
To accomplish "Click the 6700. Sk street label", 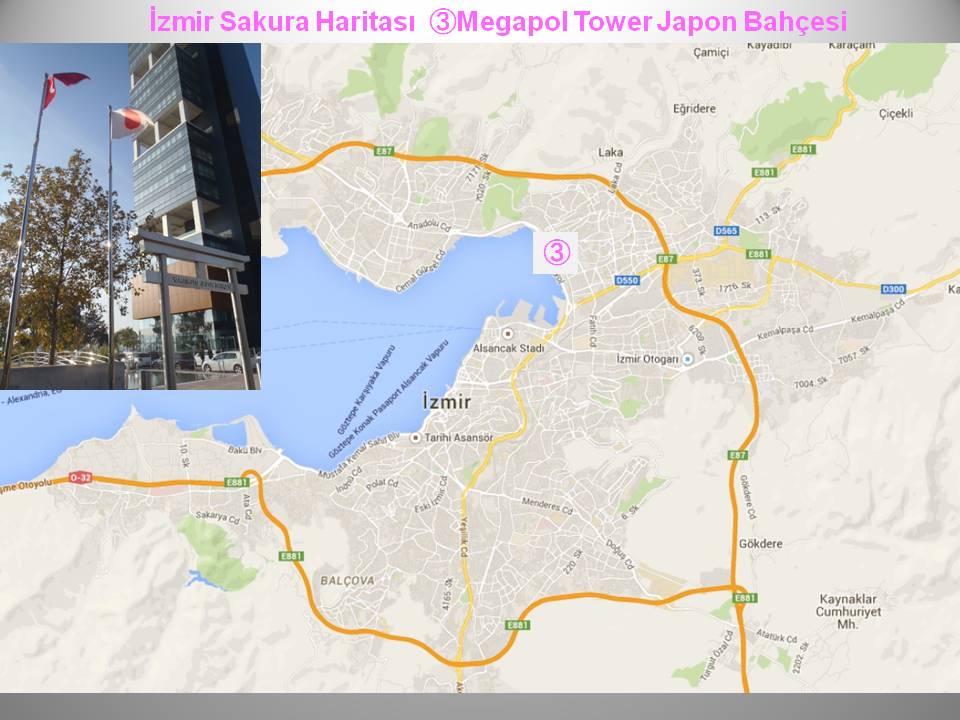I will click(697, 340).
